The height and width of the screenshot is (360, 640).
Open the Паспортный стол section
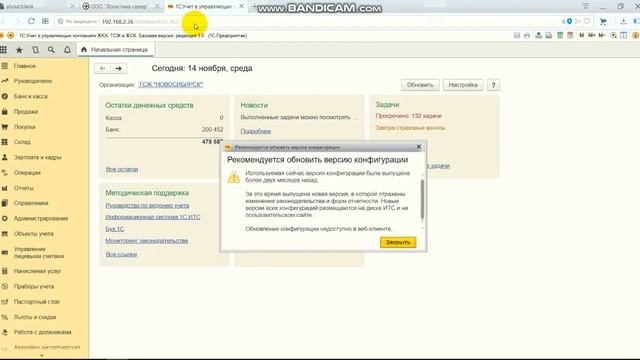[x=37, y=302]
